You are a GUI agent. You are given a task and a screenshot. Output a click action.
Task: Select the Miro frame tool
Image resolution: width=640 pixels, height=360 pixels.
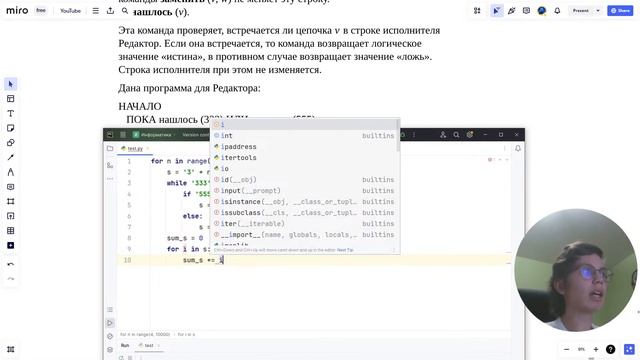pos(11,202)
